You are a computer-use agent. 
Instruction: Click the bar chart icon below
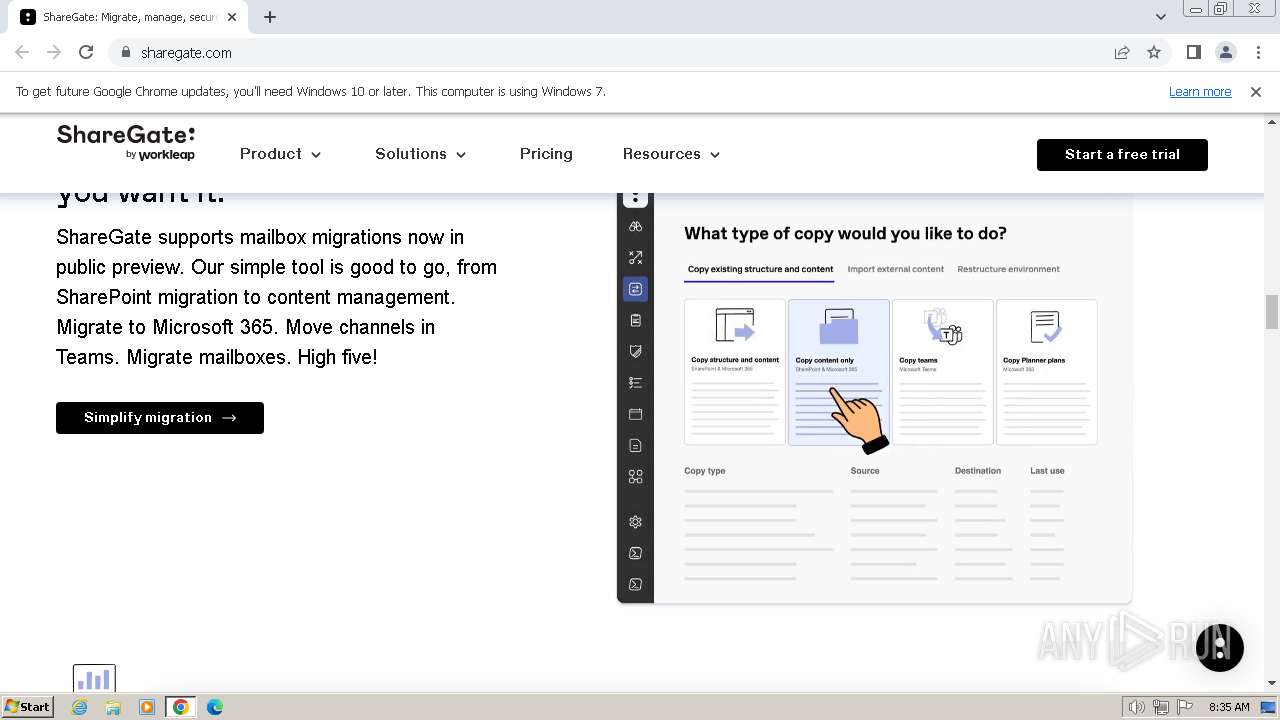(x=94, y=679)
